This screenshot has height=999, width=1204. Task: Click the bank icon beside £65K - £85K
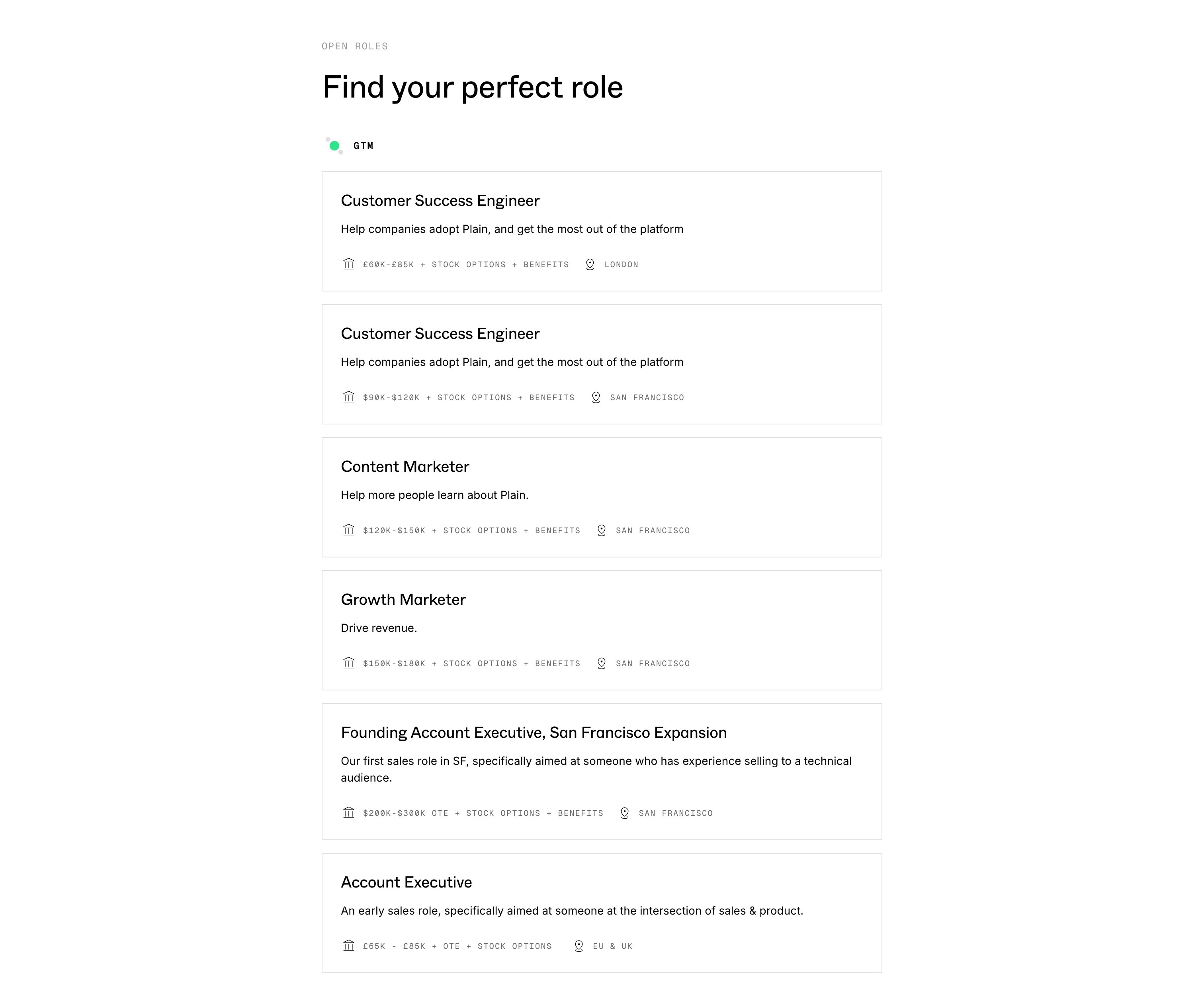pos(349,946)
